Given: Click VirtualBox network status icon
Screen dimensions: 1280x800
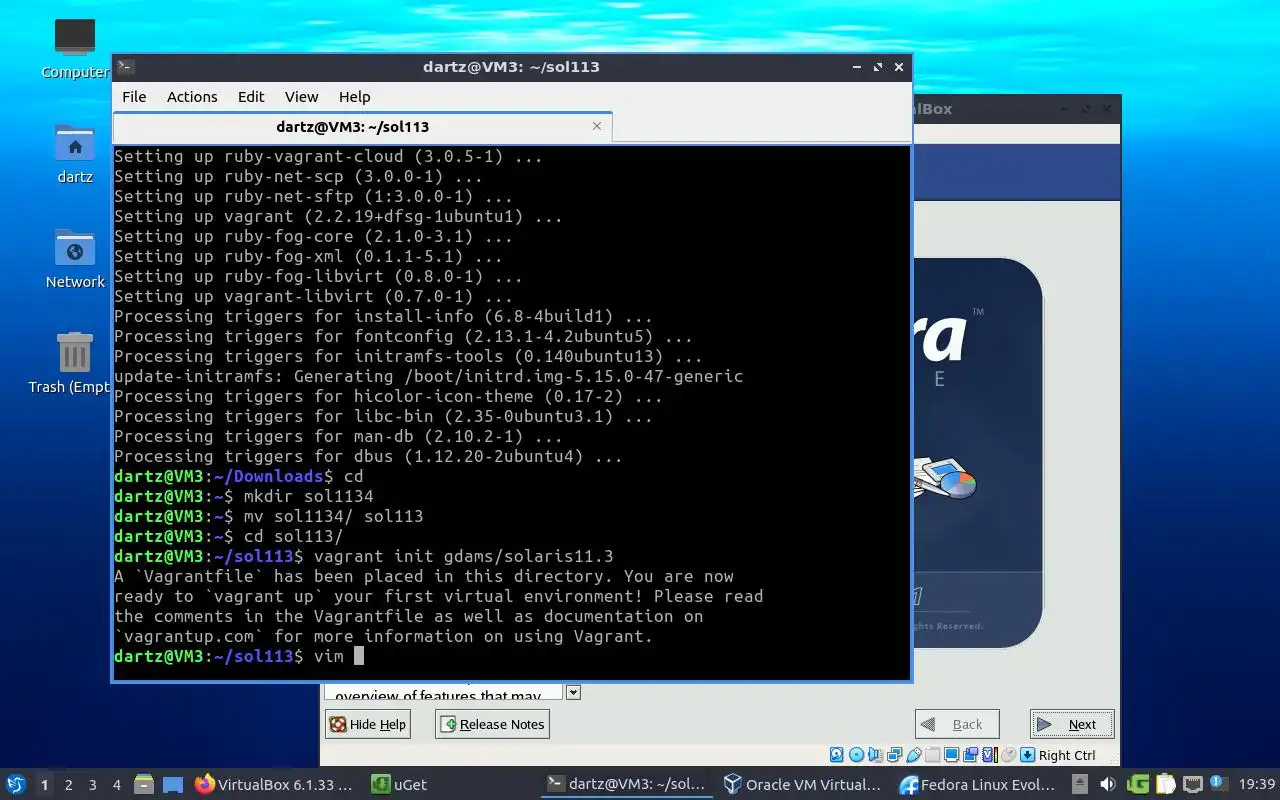Looking at the screenshot, I should (894, 755).
